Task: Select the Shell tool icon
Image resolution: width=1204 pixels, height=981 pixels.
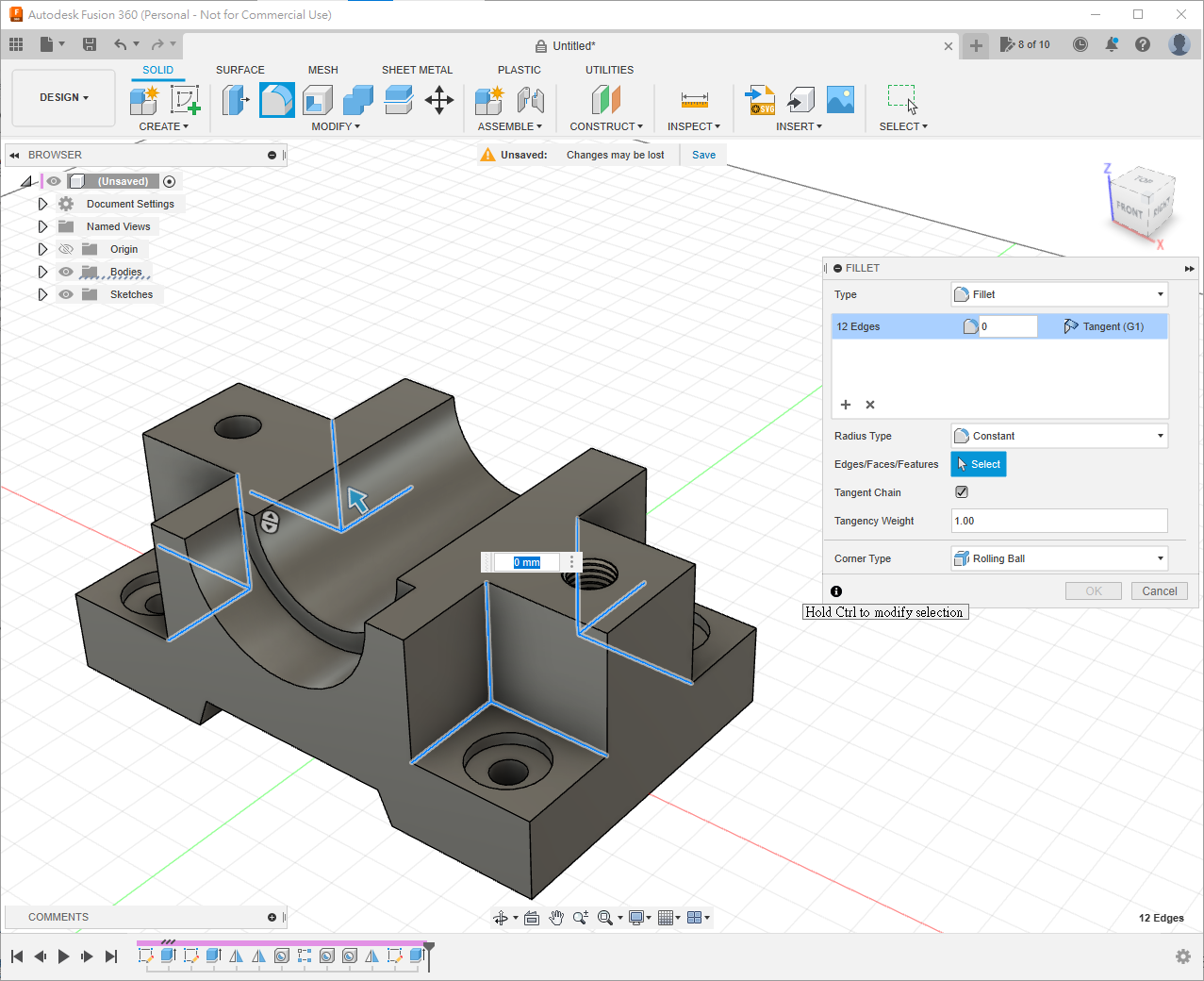Action: click(x=318, y=100)
